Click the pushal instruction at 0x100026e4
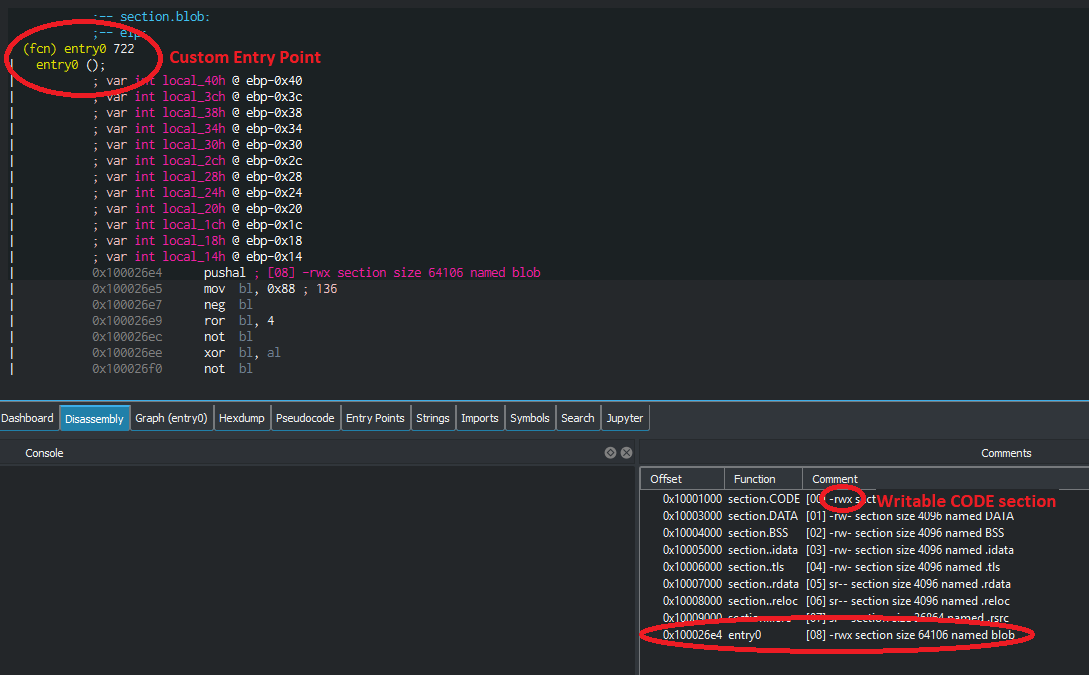 click(x=226, y=273)
